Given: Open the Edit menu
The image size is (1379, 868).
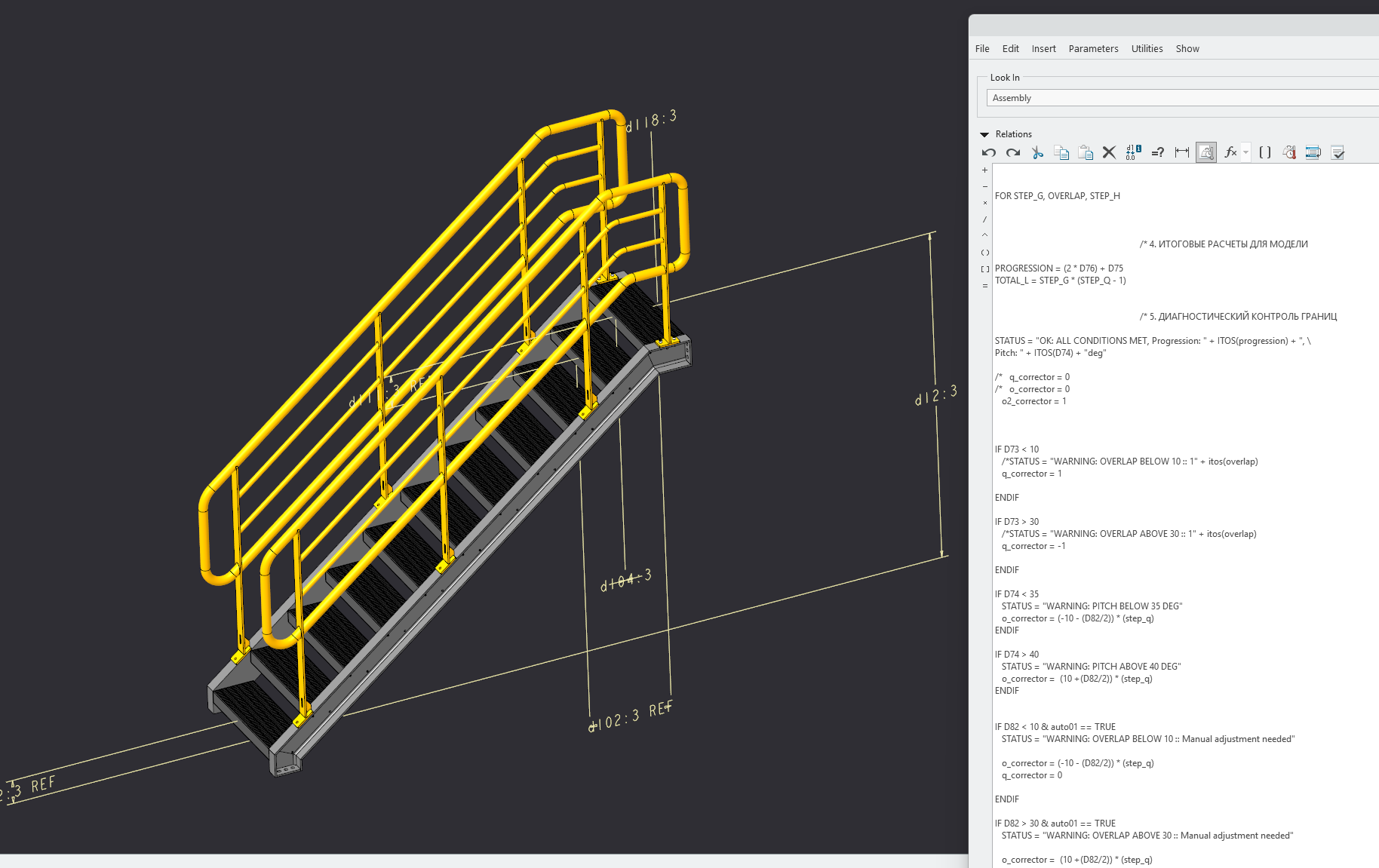Looking at the screenshot, I should coord(1010,48).
